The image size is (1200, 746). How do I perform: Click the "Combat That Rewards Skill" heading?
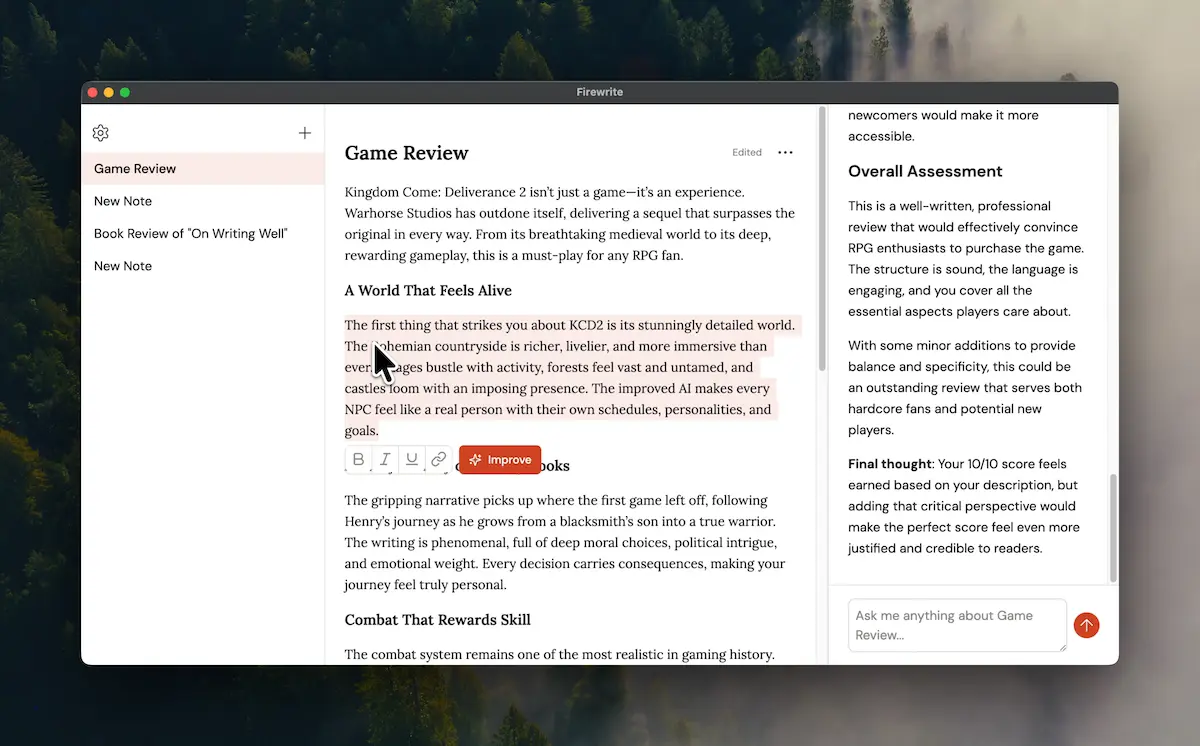pos(437,620)
